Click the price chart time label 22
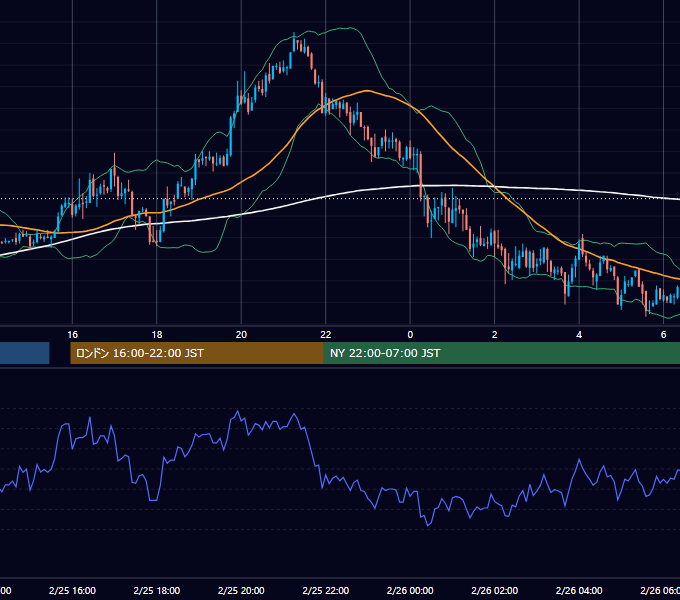Image resolution: width=680 pixels, height=600 pixels. (x=326, y=335)
